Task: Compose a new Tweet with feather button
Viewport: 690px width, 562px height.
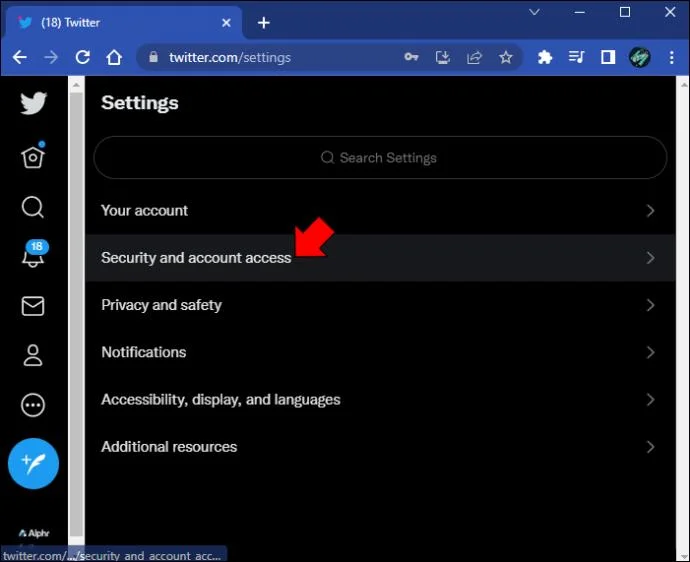Action: click(33, 463)
